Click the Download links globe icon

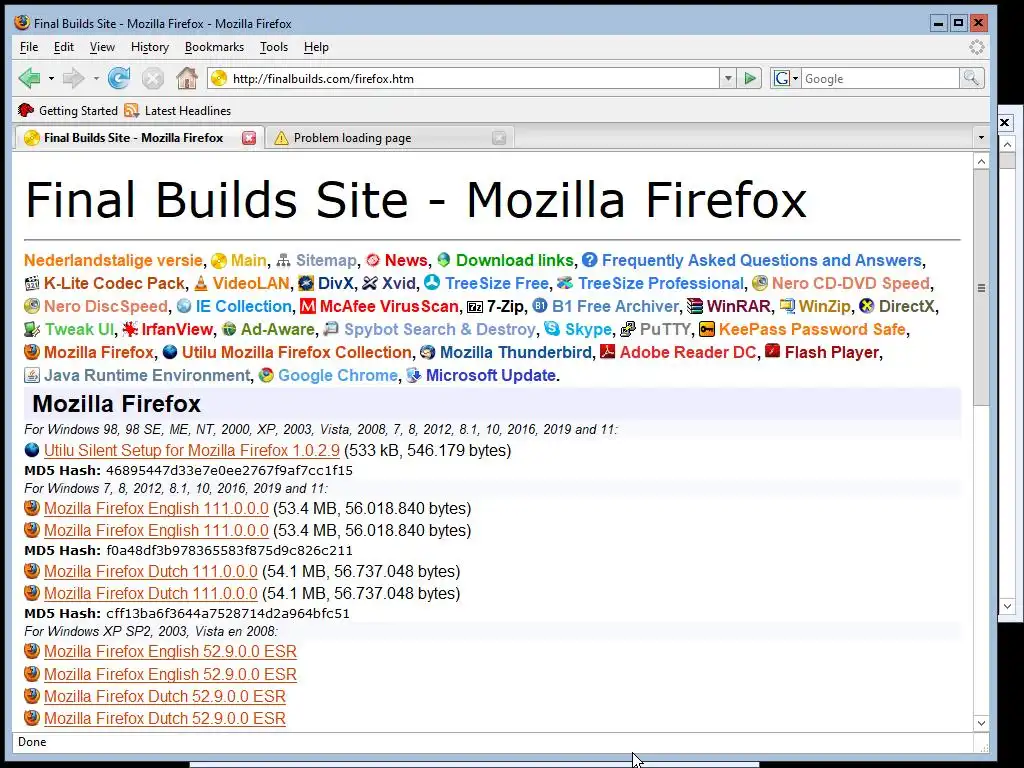444,260
